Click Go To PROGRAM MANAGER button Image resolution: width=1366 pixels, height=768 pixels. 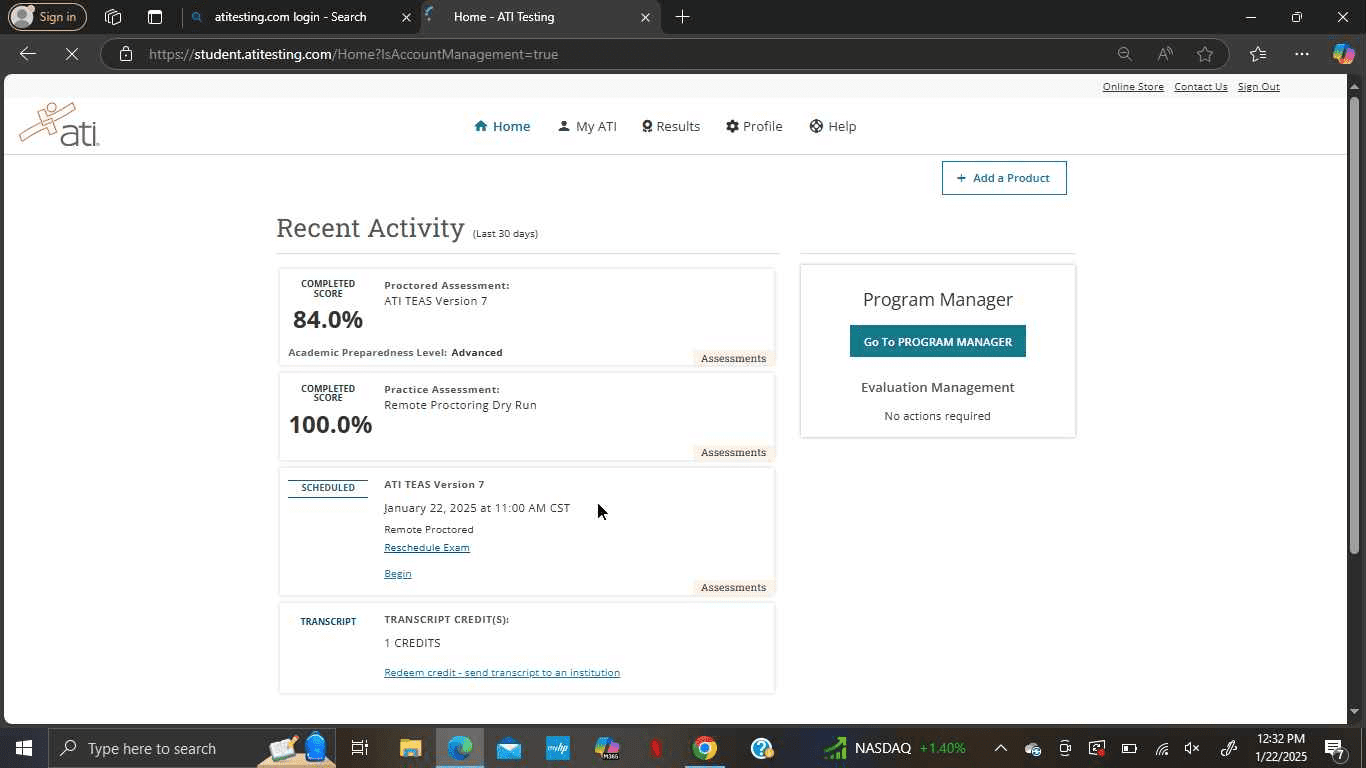(937, 341)
